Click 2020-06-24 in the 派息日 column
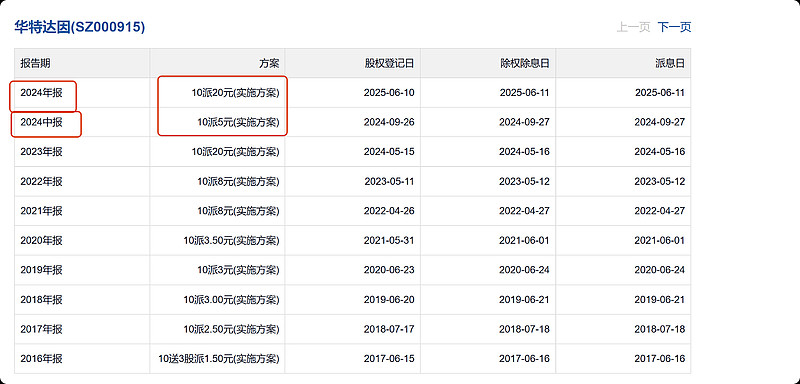 click(660, 270)
